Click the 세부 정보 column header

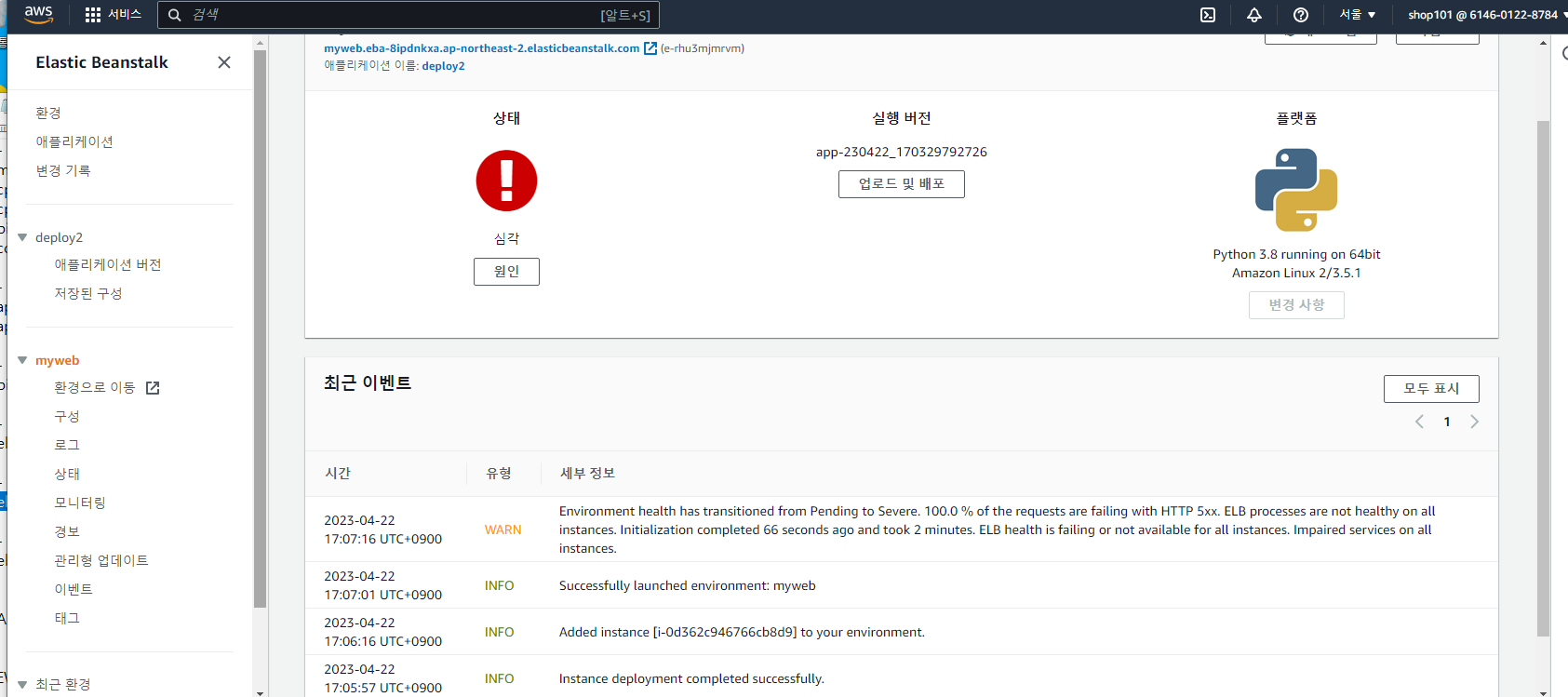coord(587,473)
